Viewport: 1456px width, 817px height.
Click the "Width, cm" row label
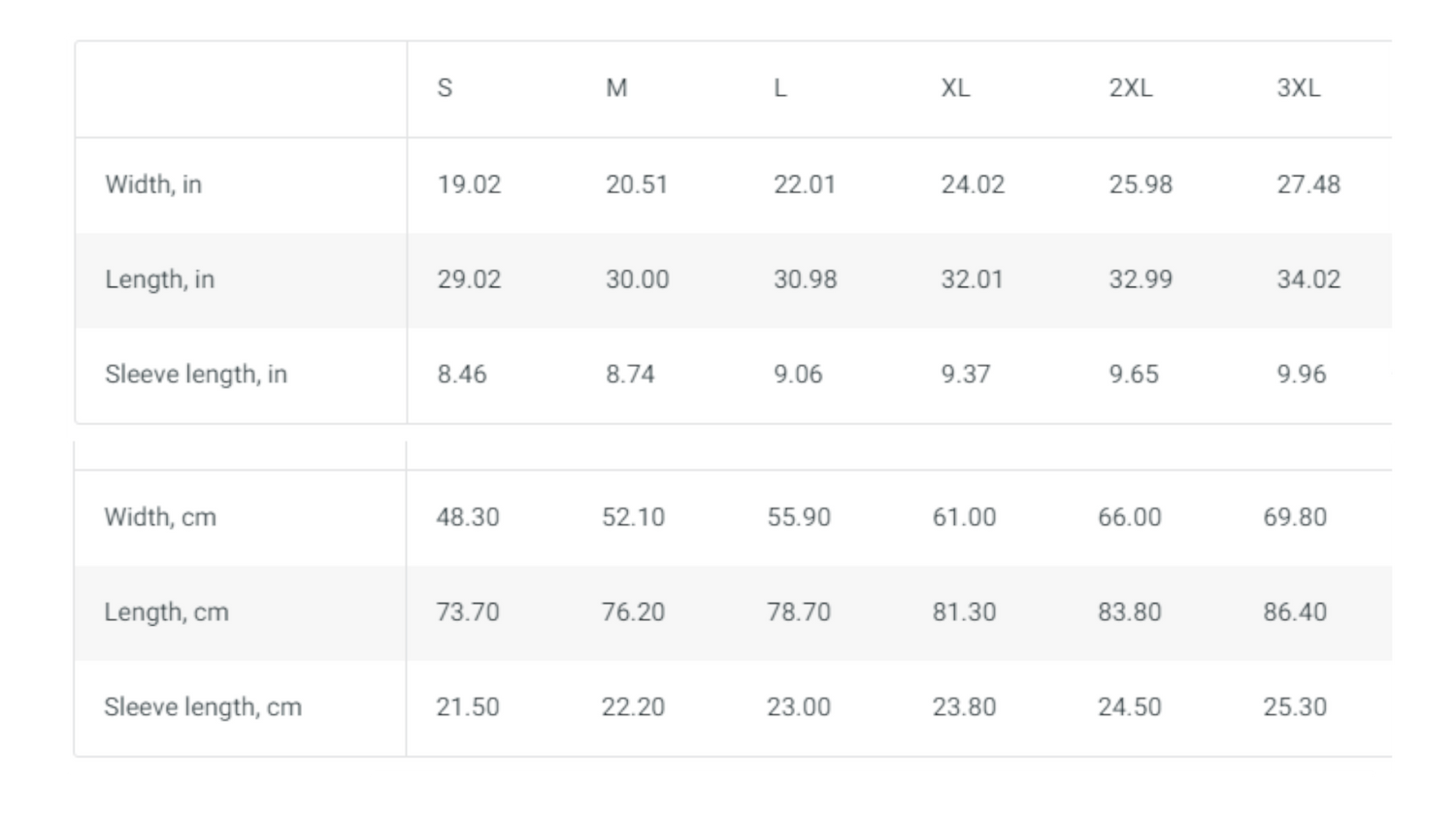[160, 517]
